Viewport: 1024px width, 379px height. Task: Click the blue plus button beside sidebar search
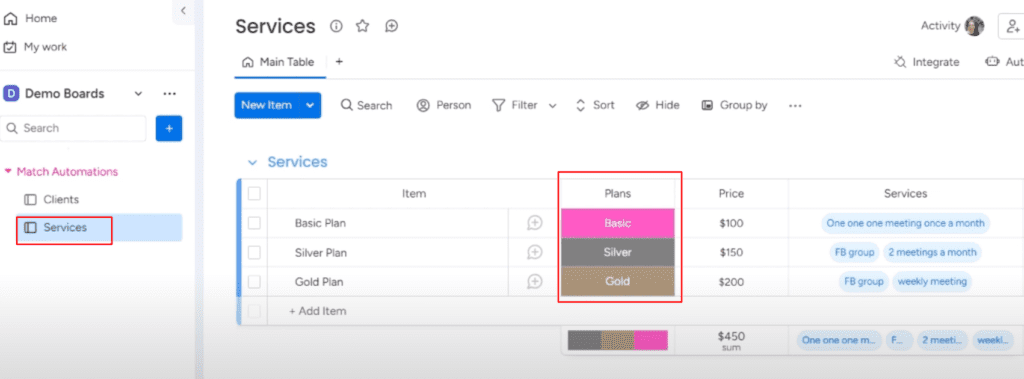click(x=169, y=128)
